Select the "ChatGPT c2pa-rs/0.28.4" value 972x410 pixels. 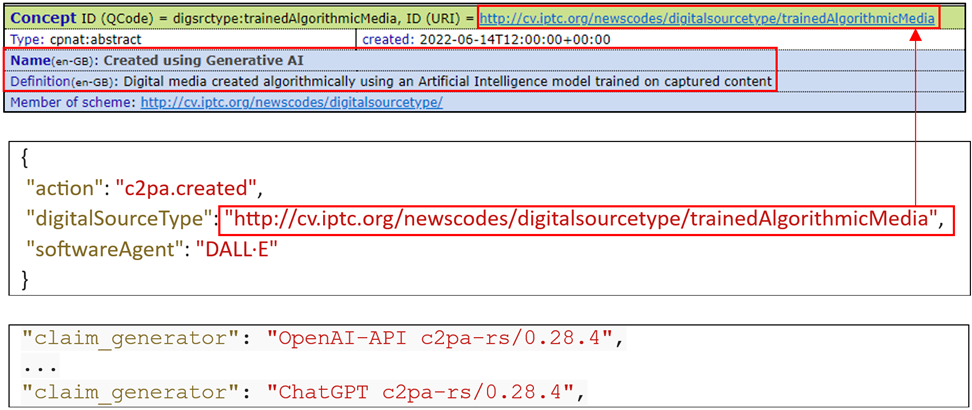pyautogui.click(x=422, y=391)
